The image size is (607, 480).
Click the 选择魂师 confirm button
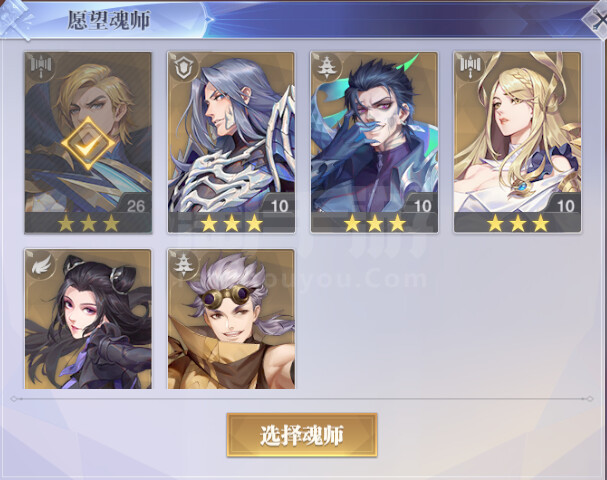pos(302,435)
